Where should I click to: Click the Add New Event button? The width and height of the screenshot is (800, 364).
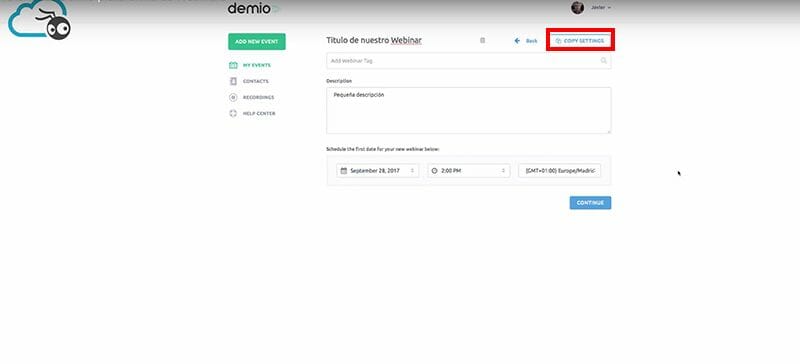pos(257,41)
